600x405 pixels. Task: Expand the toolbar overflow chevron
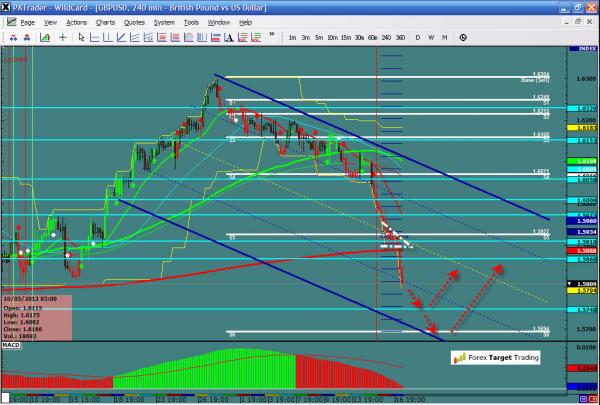click(x=272, y=34)
